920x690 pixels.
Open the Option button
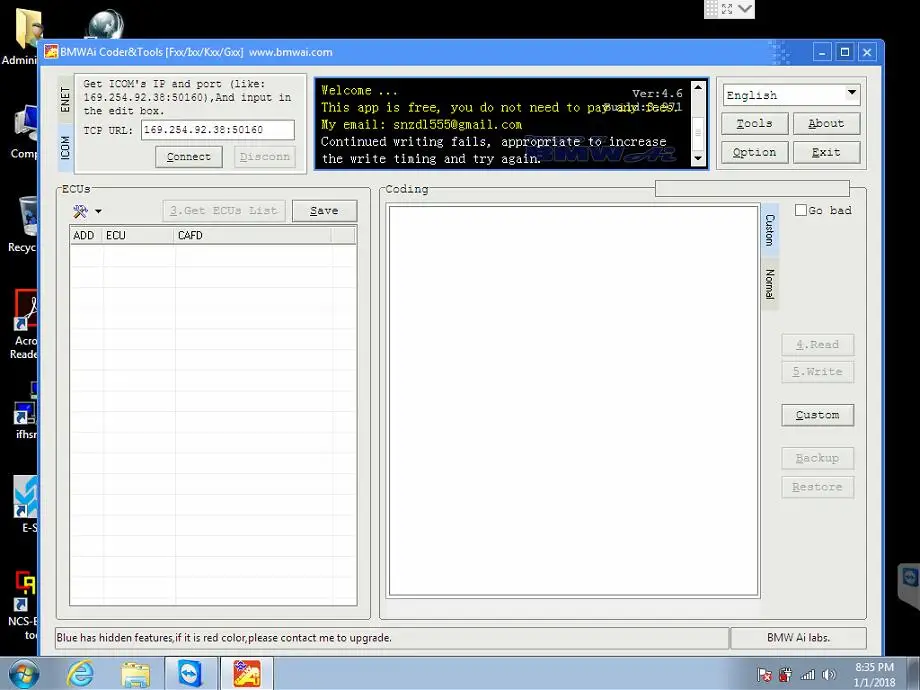pos(755,153)
